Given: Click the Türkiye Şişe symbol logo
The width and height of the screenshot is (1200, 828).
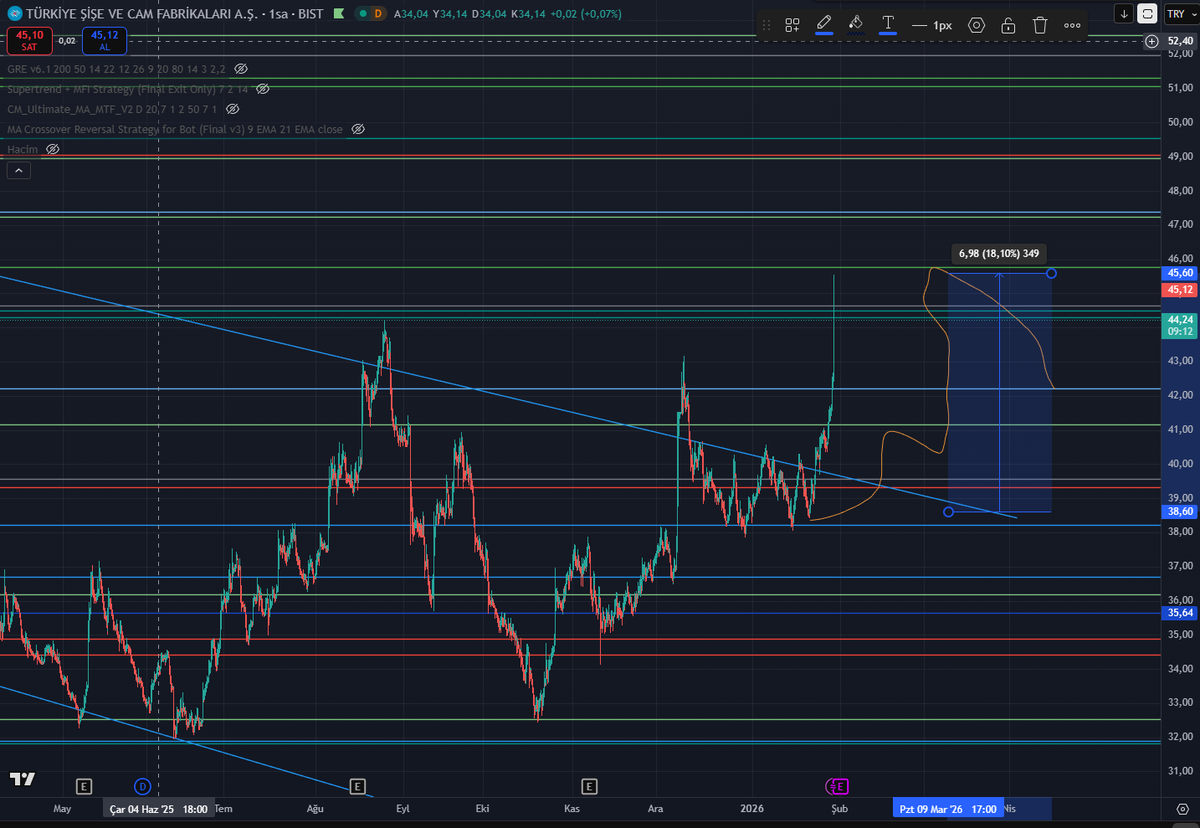Looking at the screenshot, I should pyautogui.click(x=13, y=14).
